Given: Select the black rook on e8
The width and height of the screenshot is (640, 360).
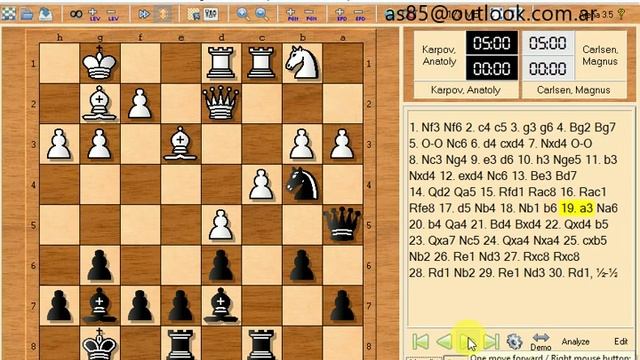Looking at the screenshot, I should [180, 344].
